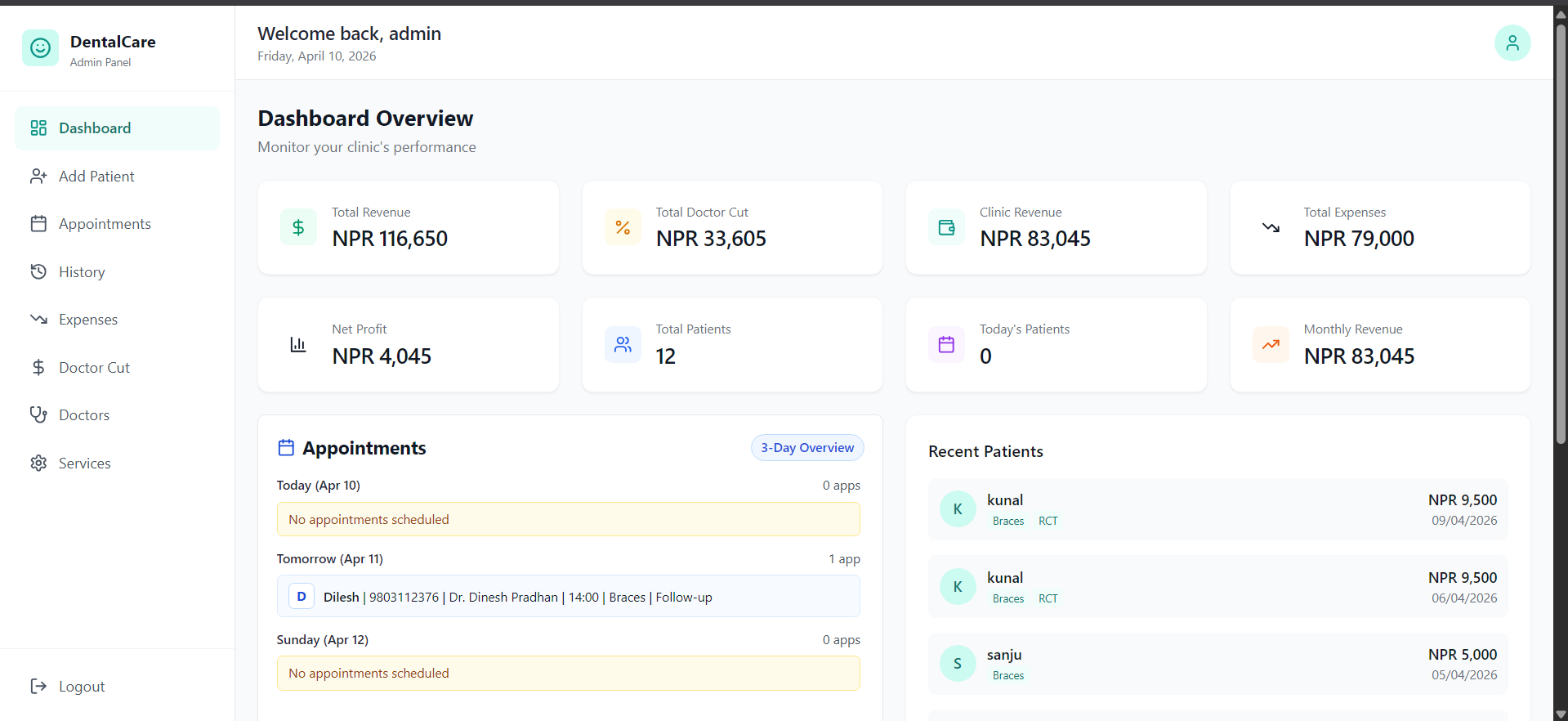Click the 1 app count for Tomorrow
The height and width of the screenshot is (721, 1568).
click(x=844, y=559)
